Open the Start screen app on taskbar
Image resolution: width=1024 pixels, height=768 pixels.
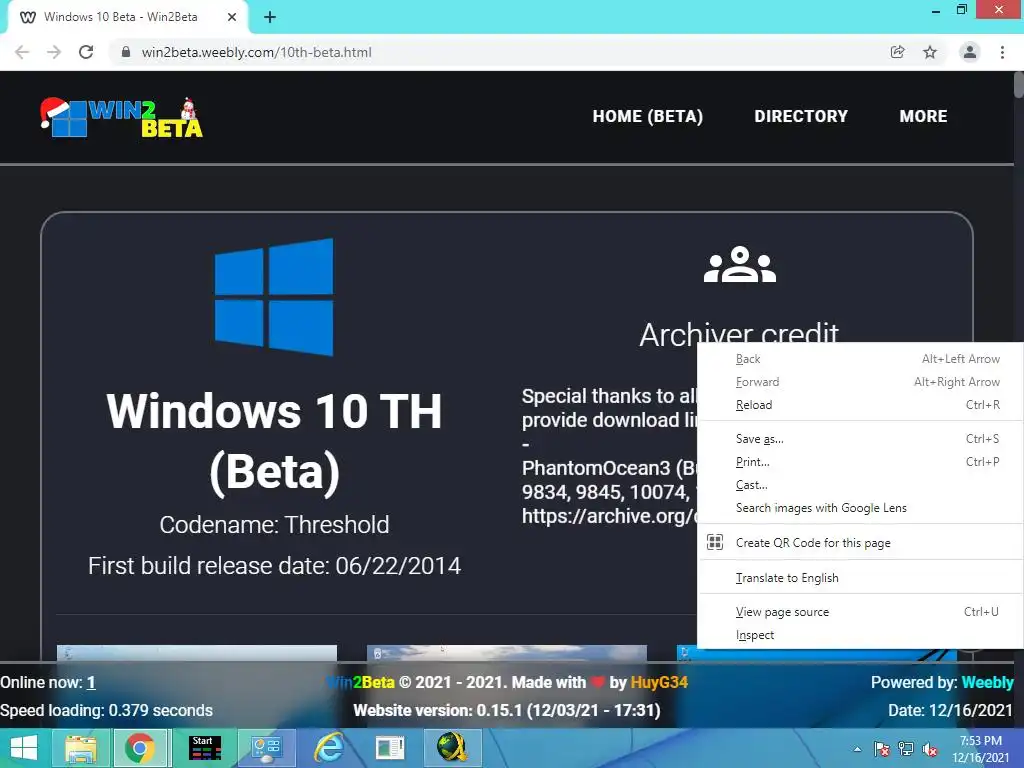coord(204,748)
